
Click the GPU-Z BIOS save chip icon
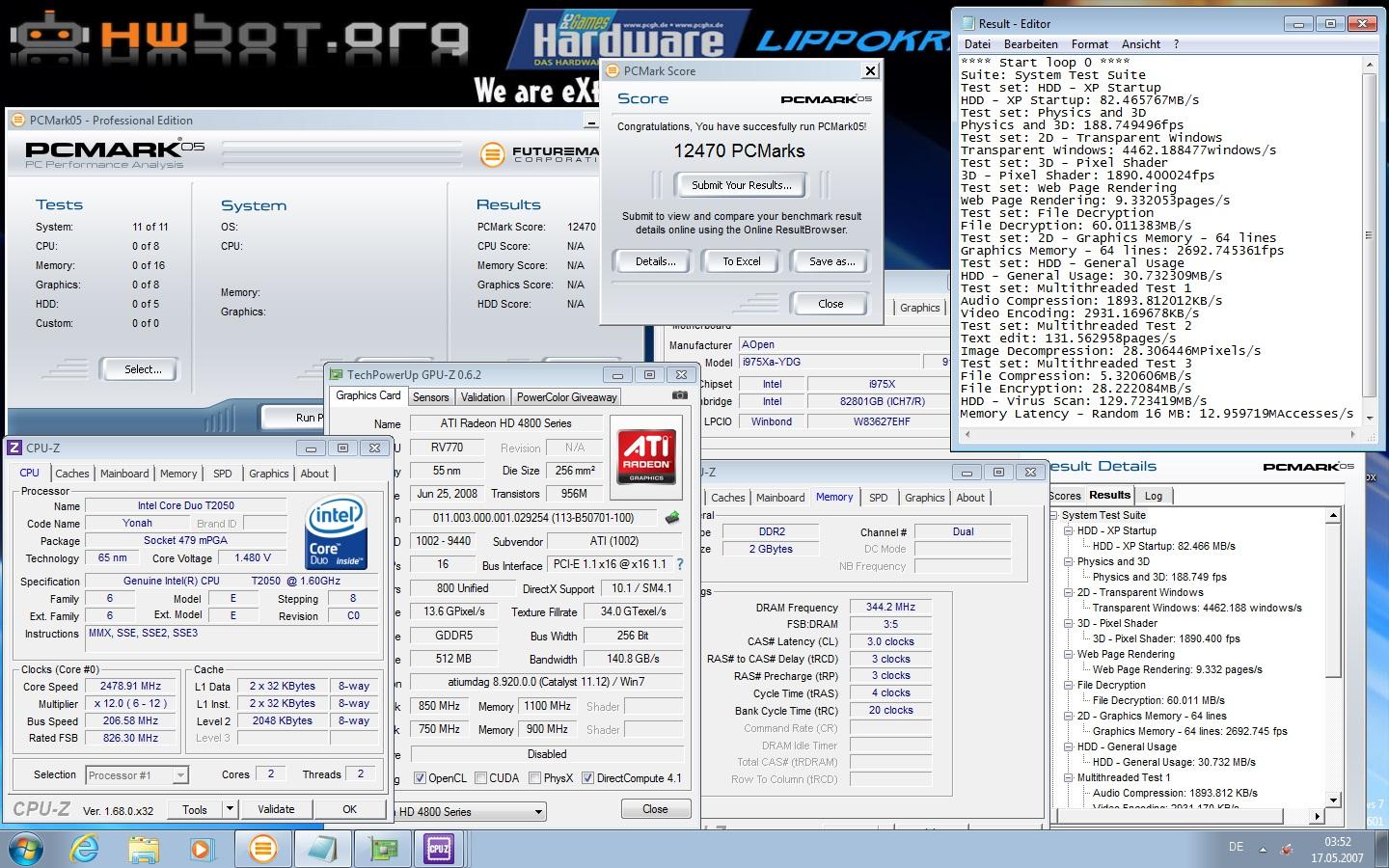[672, 518]
